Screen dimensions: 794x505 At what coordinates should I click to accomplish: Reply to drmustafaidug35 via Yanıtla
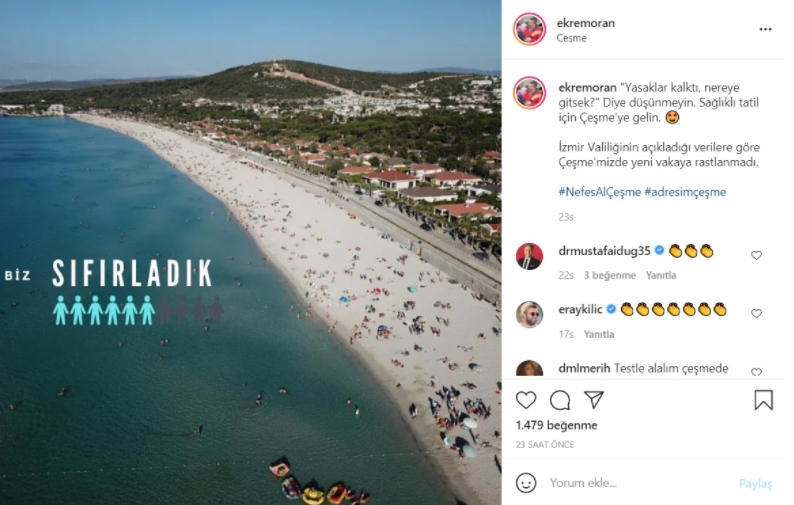click(x=661, y=276)
